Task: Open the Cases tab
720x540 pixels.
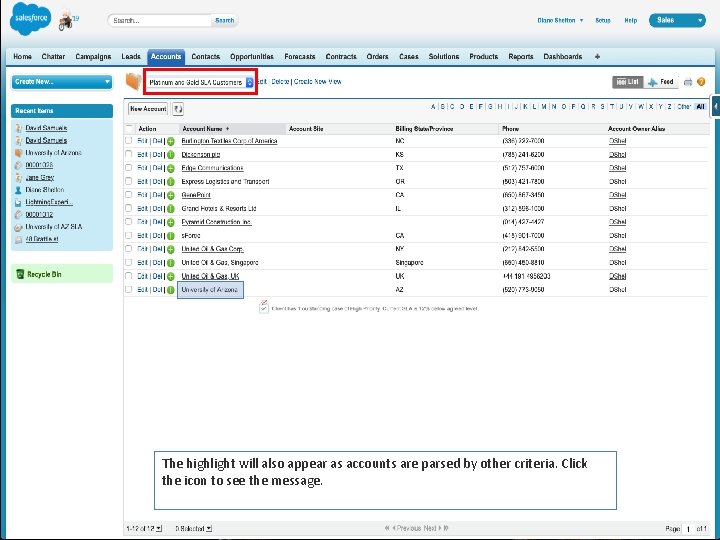Action: coord(409,56)
